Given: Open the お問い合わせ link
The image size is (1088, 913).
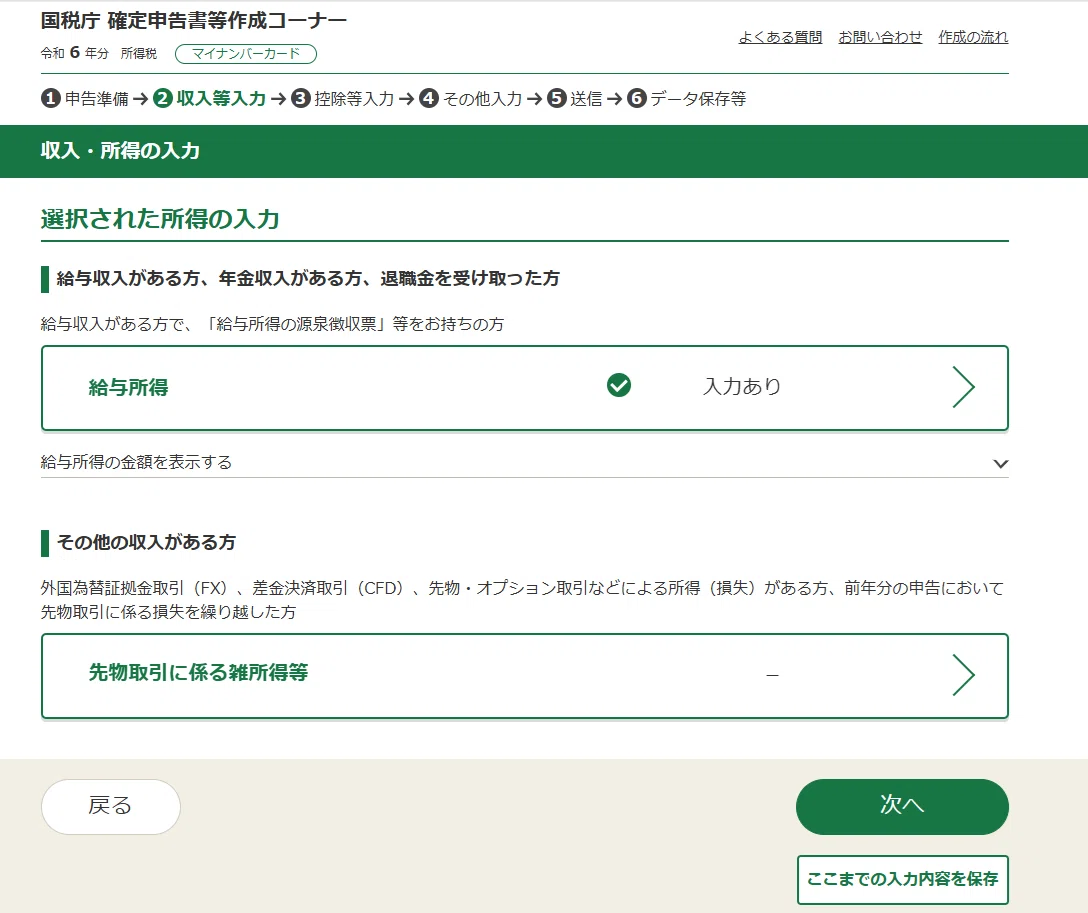Looking at the screenshot, I should [880, 37].
